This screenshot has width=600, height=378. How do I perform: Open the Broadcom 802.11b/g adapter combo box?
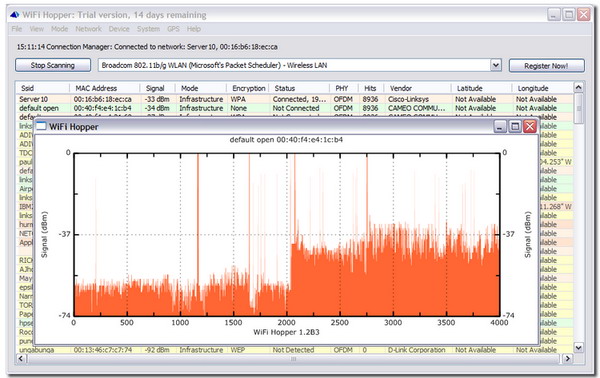coord(300,65)
